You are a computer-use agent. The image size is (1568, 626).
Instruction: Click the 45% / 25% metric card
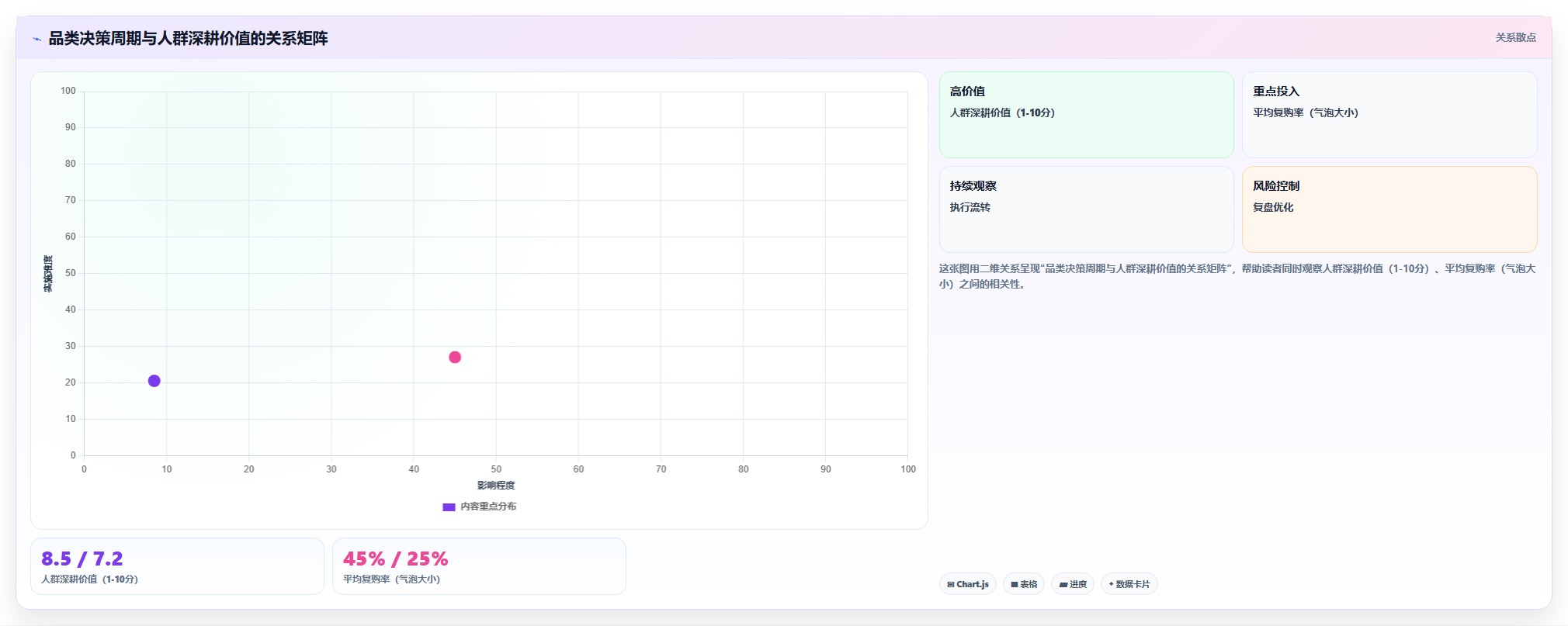point(479,566)
